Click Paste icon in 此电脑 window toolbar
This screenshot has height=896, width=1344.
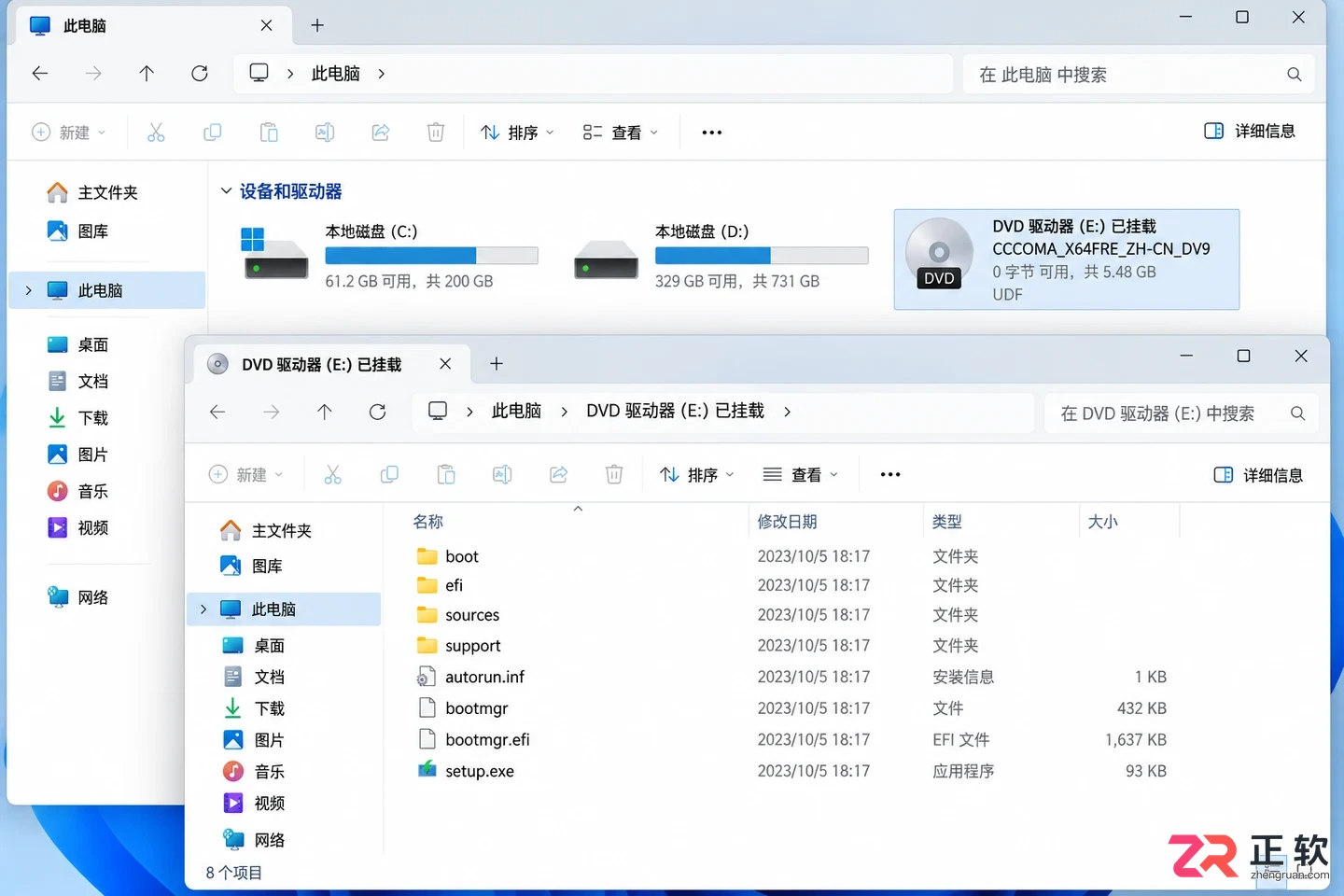[269, 133]
